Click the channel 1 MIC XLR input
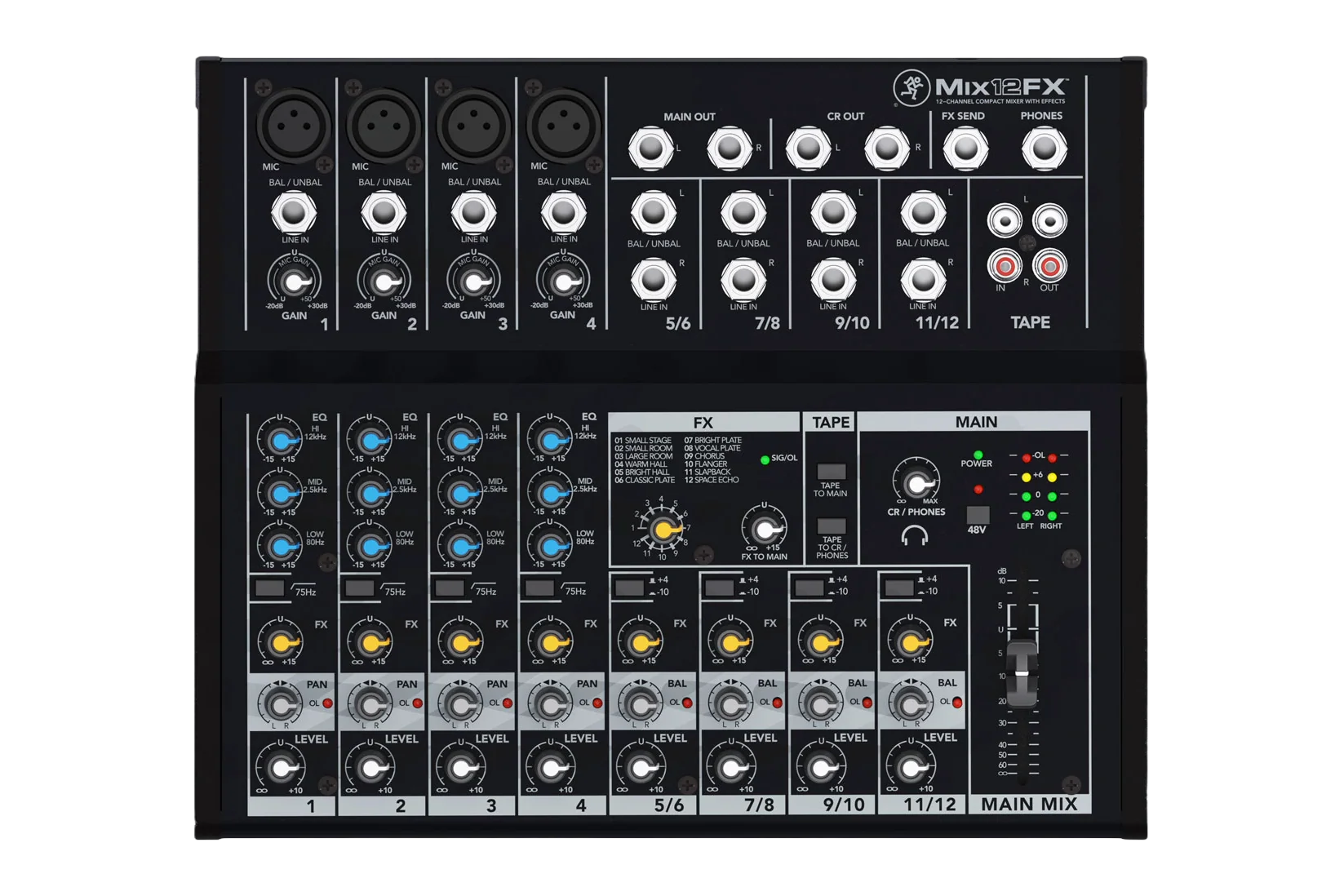The height and width of the screenshot is (896, 1344). 294,126
